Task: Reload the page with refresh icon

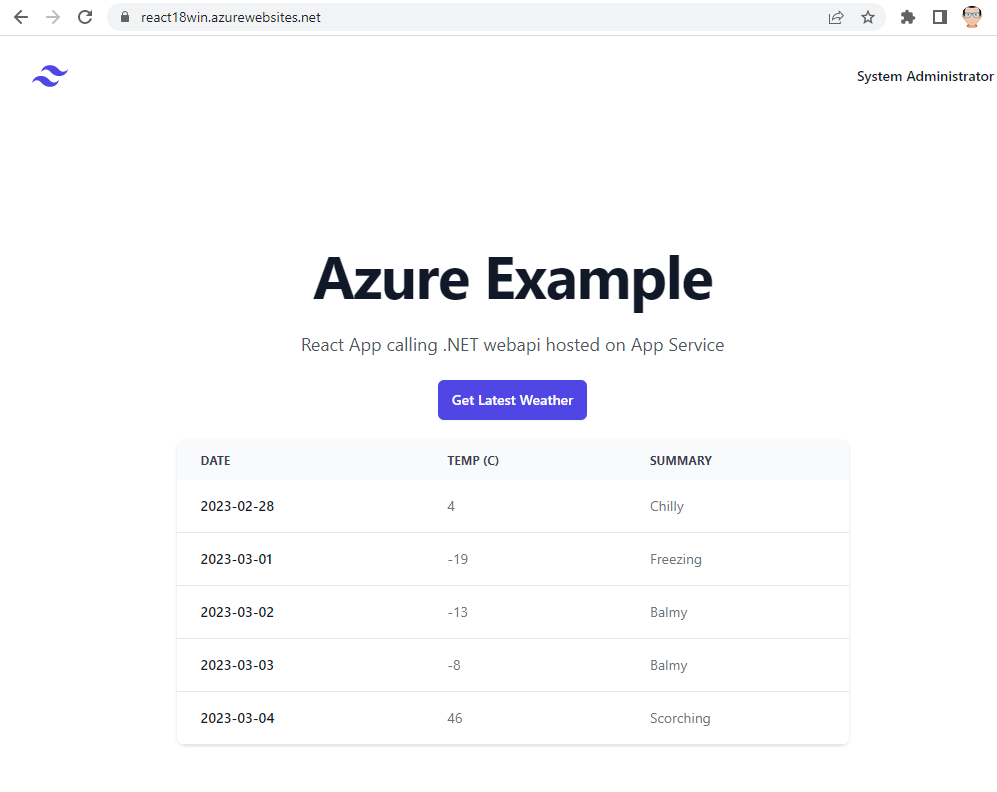Action: tap(85, 17)
